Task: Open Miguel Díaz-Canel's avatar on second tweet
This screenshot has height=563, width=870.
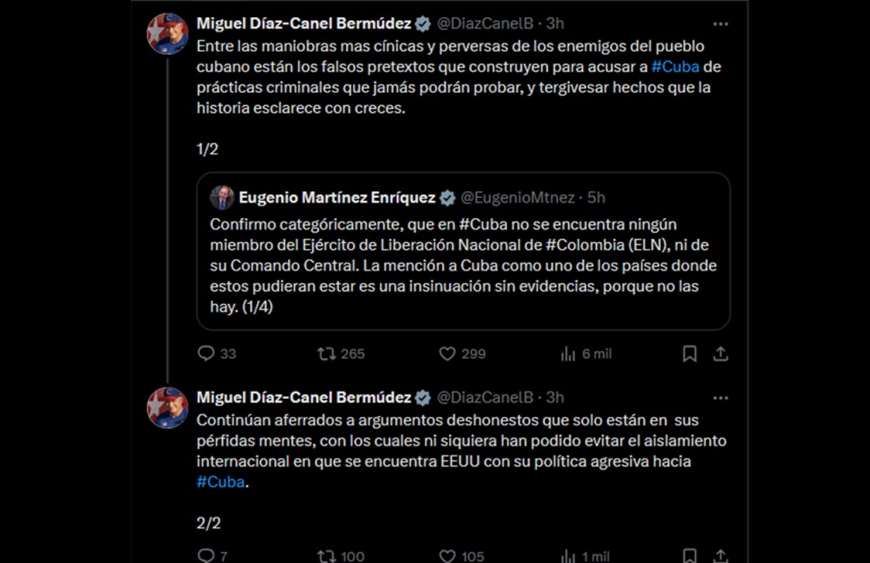Action: 167,408
